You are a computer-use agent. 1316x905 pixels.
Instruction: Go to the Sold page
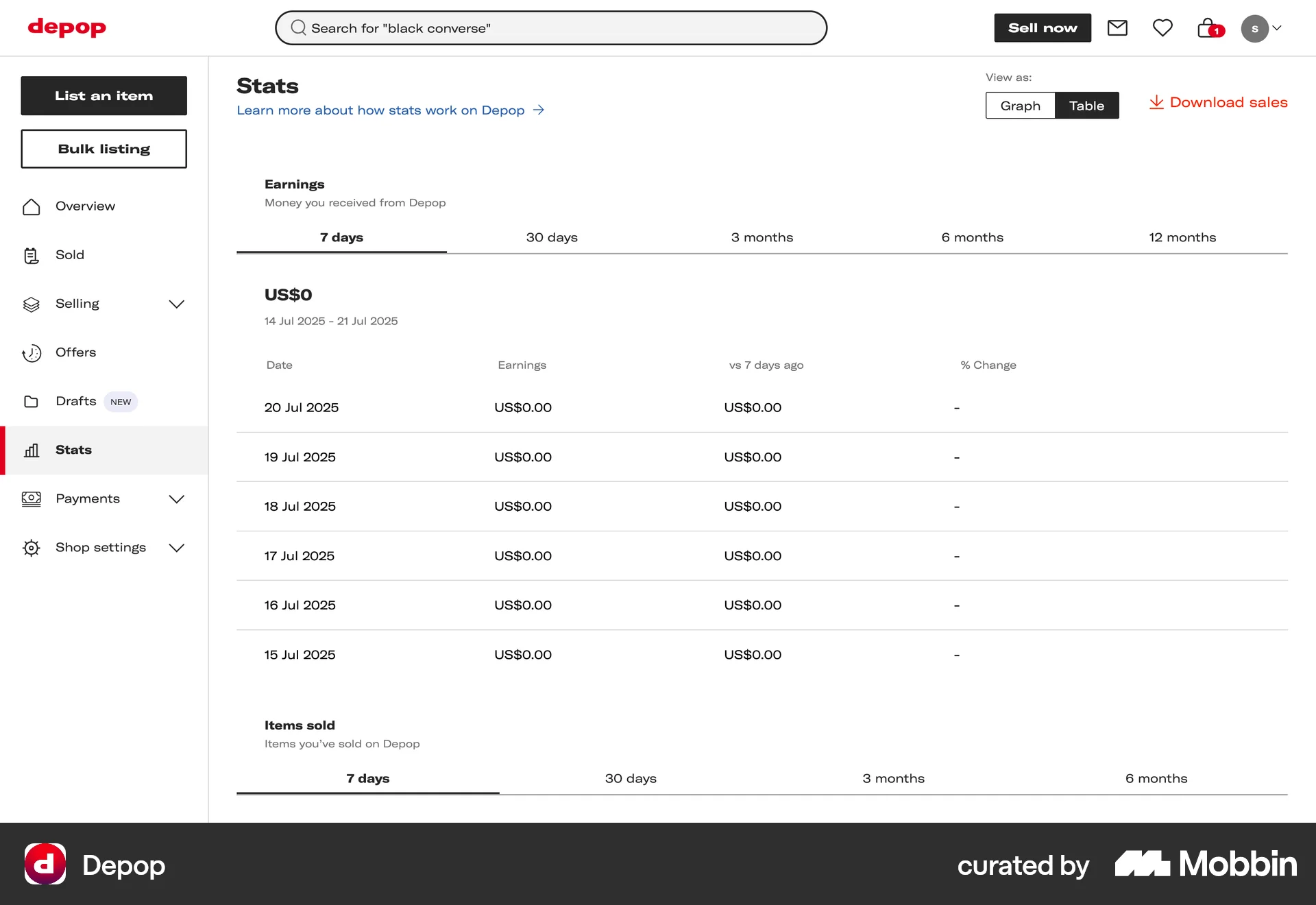(x=69, y=255)
